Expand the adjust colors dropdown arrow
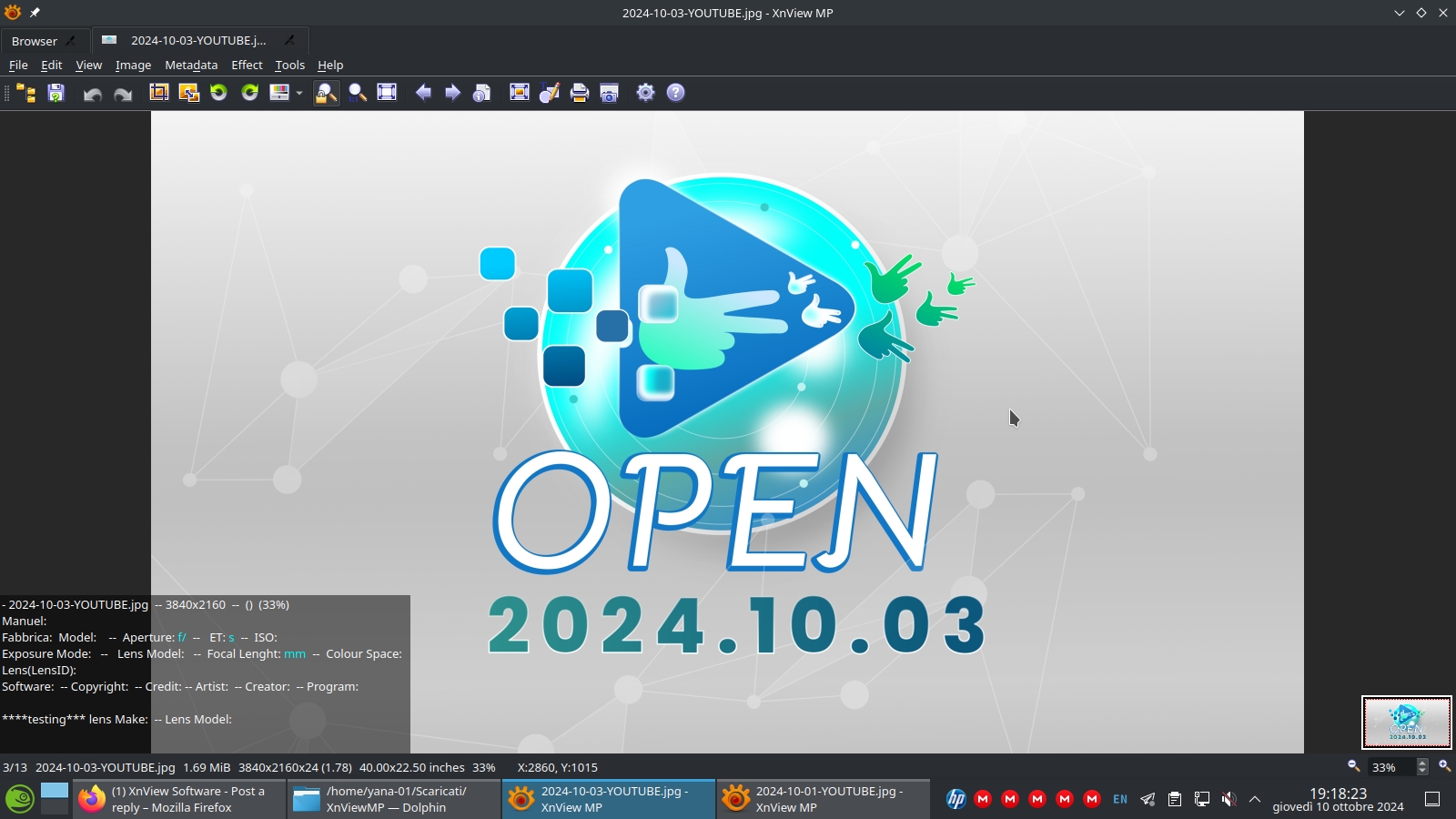1456x819 pixels. [299, 93]
